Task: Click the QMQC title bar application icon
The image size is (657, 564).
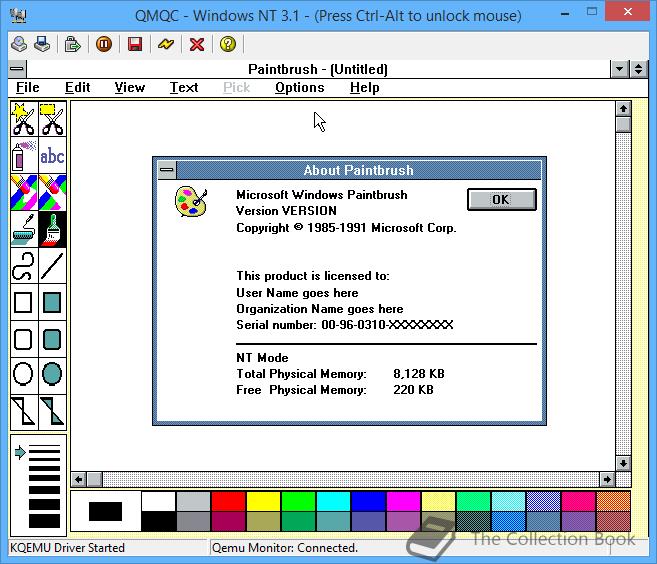Action: click(x=18, y=16)
